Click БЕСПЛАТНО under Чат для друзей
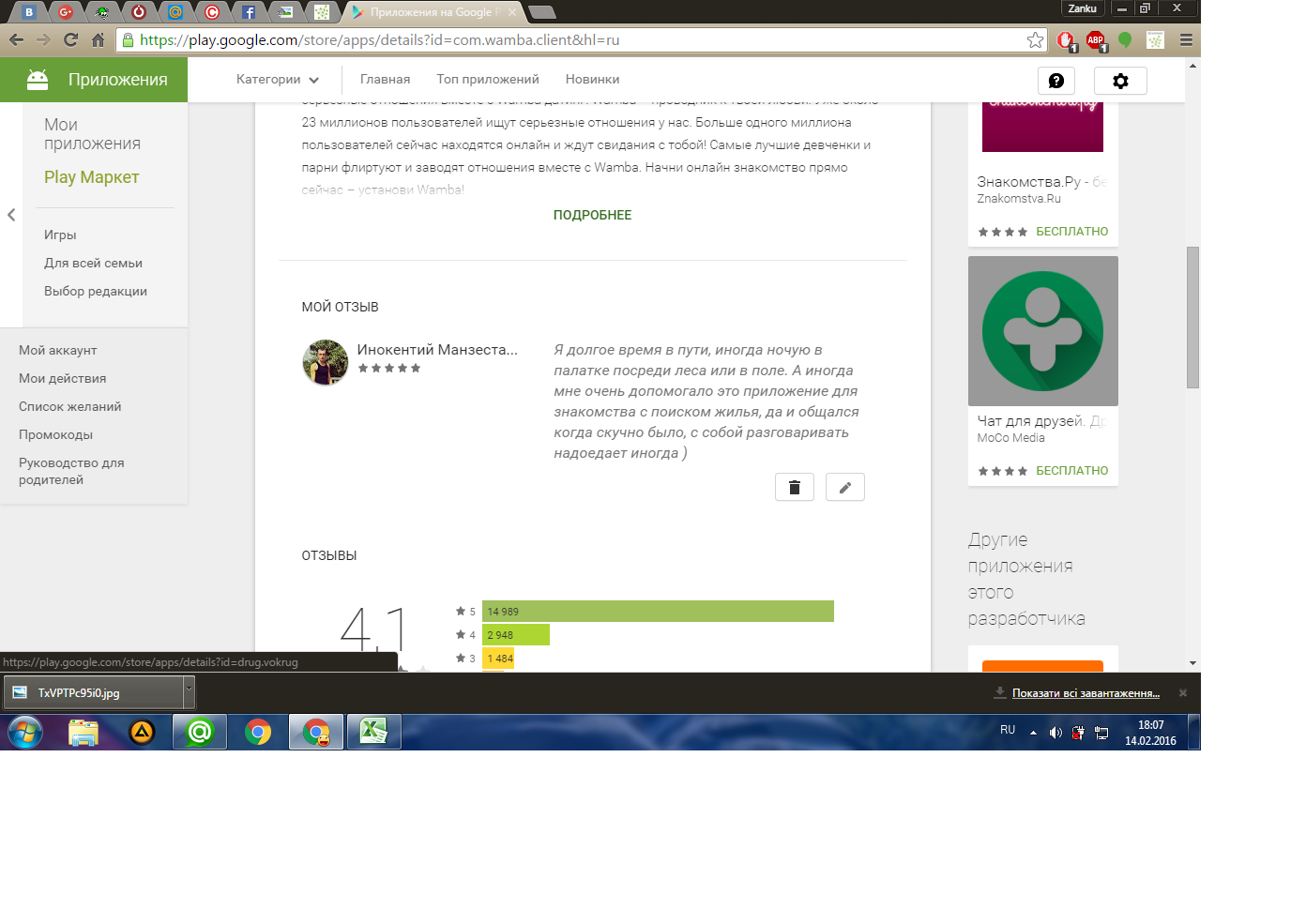 click(1071, 471)
